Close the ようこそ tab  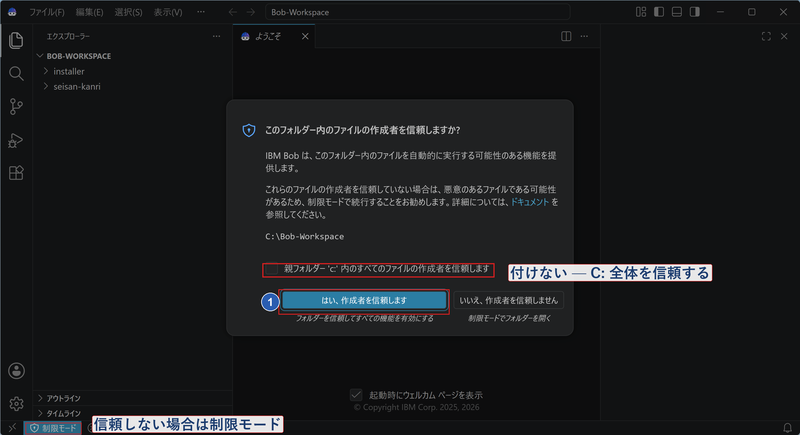pyautogui.click(x=305, y=36)
